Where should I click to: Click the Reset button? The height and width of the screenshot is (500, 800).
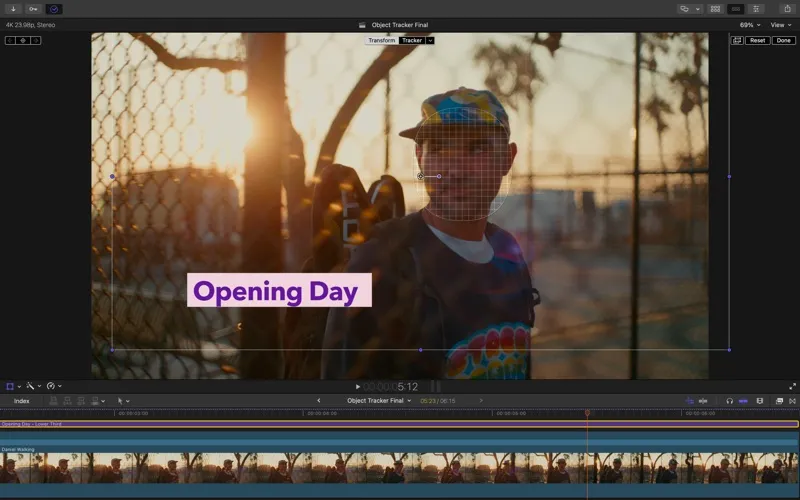(757, 40)
